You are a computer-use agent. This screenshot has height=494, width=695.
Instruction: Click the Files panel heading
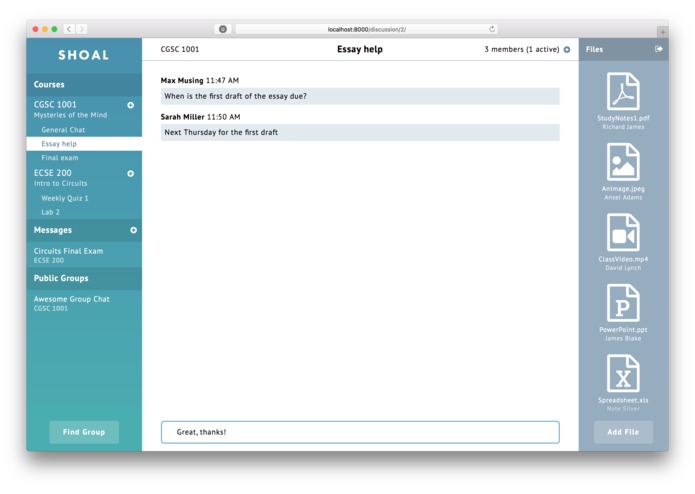[594, 49]
